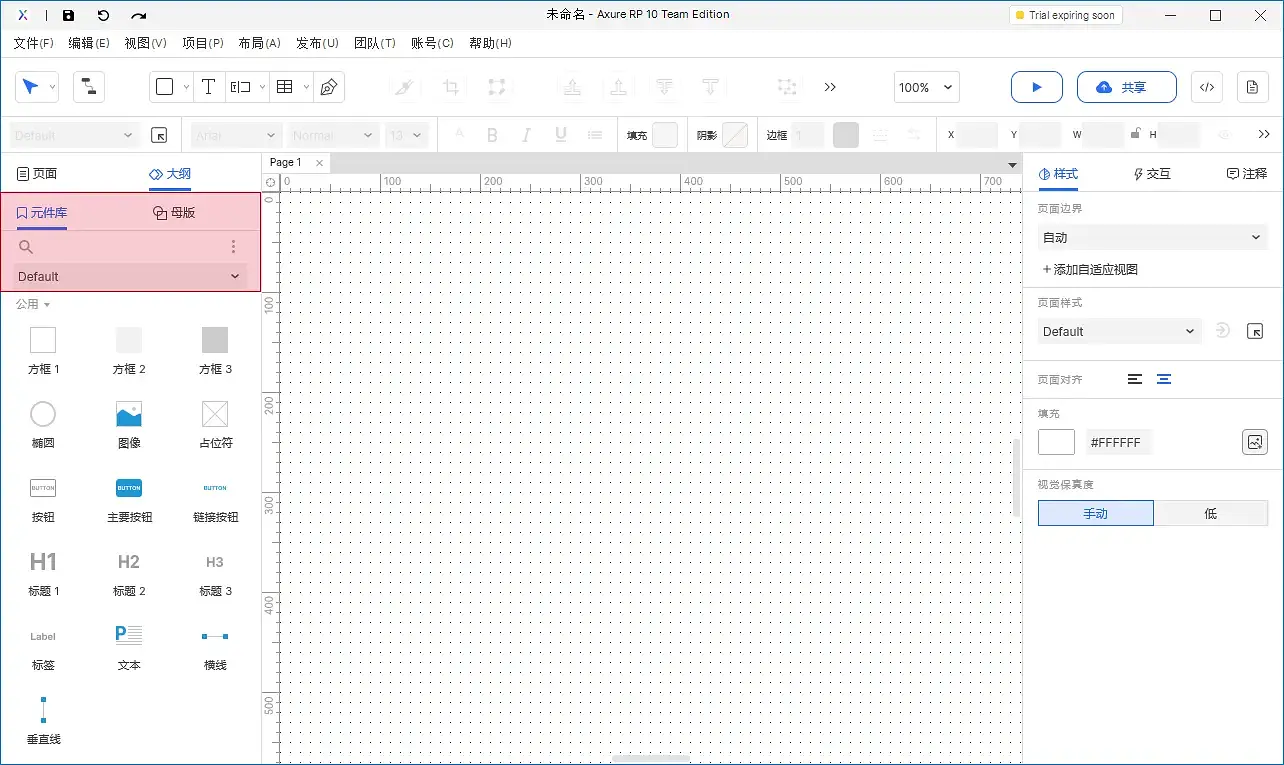Viewport: 1284px width, 765px height.
Task: Open the 发布 menu
Action: (317, 43)
